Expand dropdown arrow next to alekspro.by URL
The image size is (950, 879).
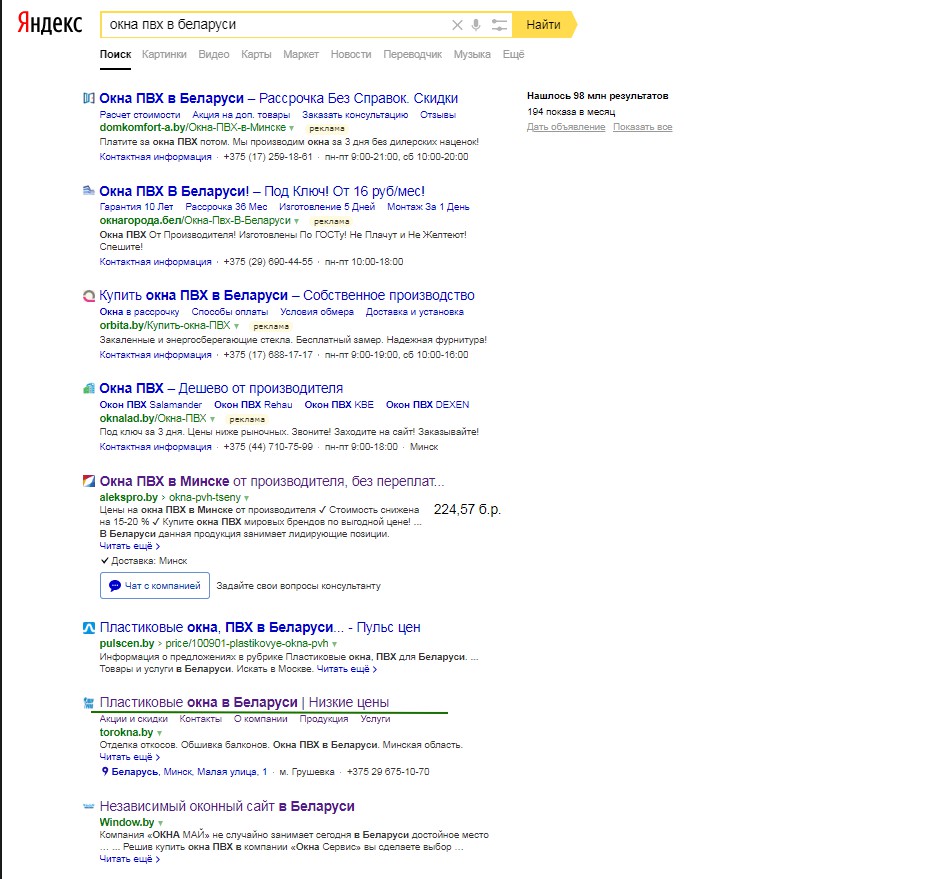click(246, 498)
